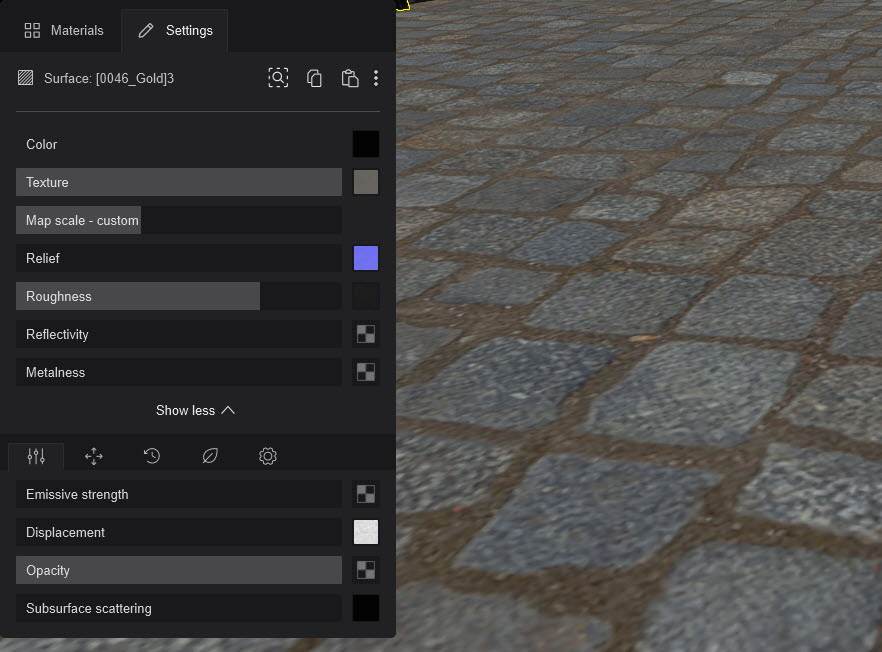Paste the copied surface settings
This screenshot has width=882, height=652.
click(x=350, y=77)
